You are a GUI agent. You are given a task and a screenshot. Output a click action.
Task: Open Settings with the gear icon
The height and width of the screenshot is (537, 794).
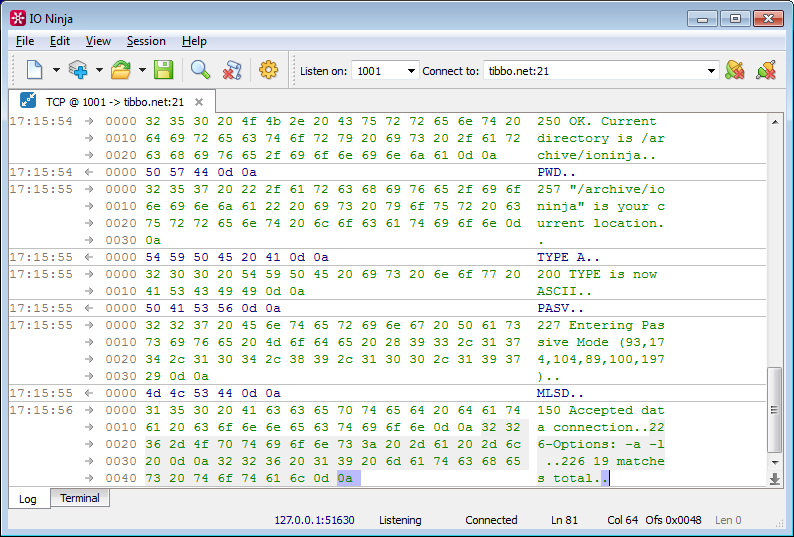[x=268, y=70]
